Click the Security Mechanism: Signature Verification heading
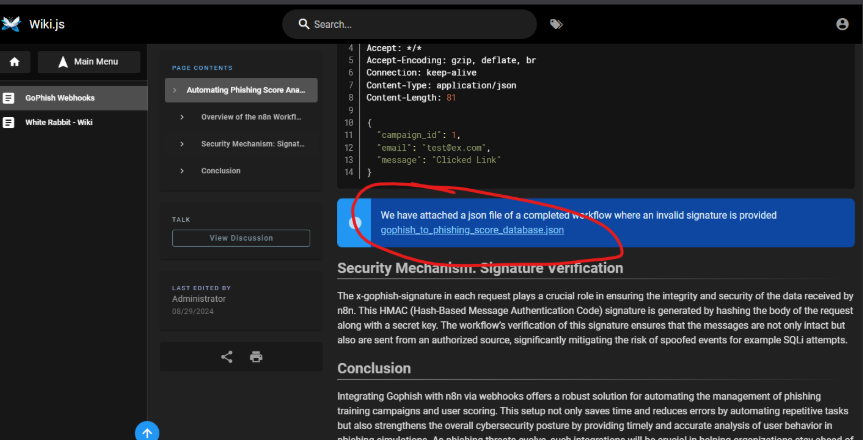This screenshot has width=863, height=440. [x=480, y=268]
